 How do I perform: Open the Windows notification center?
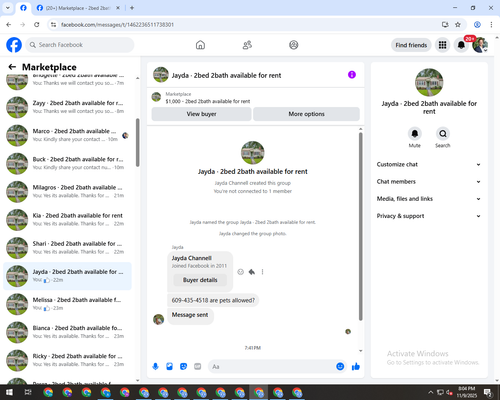488,392
